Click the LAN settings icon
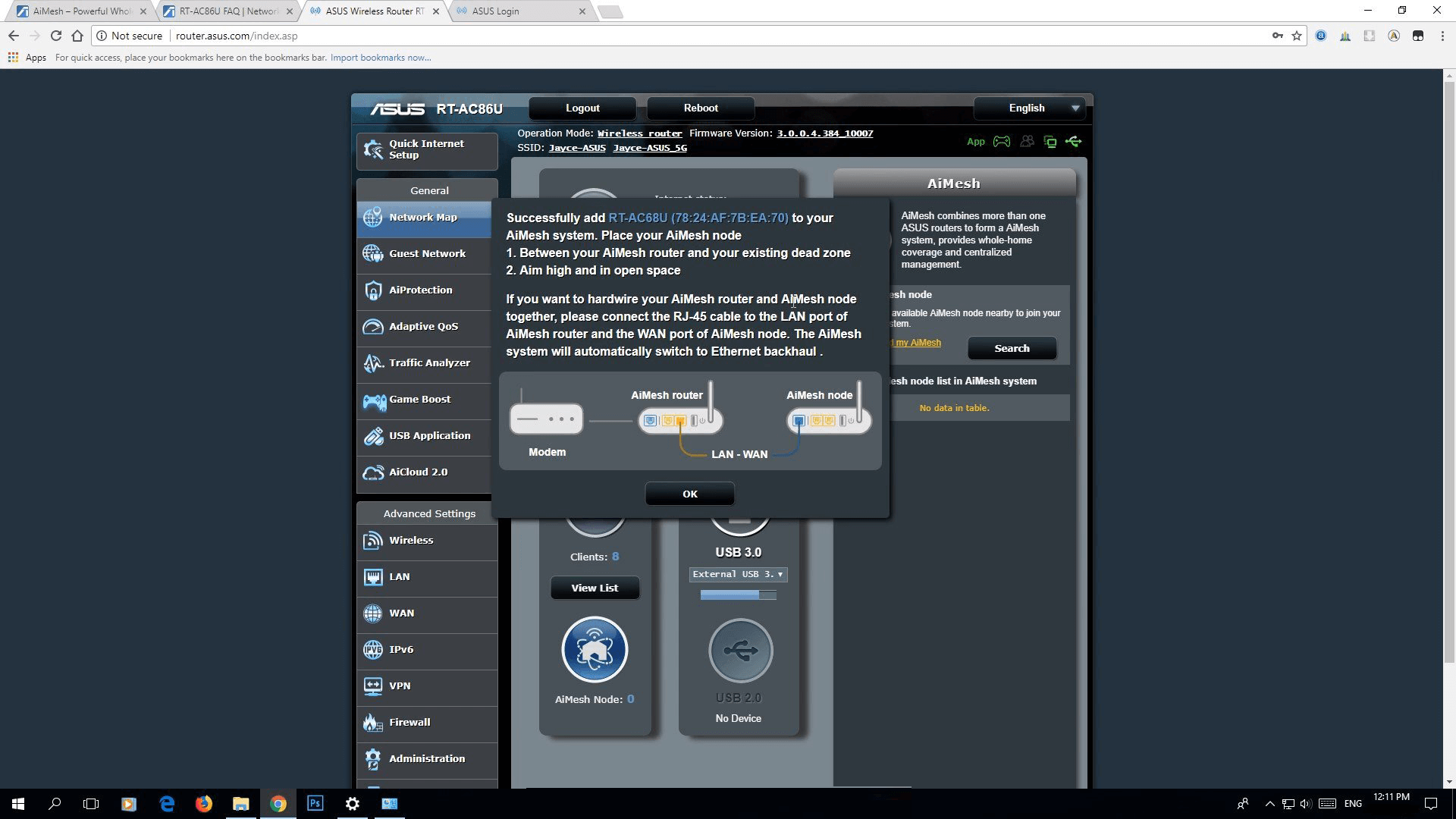This screenshot has height=819, width=1456. (x=372, y=577)
